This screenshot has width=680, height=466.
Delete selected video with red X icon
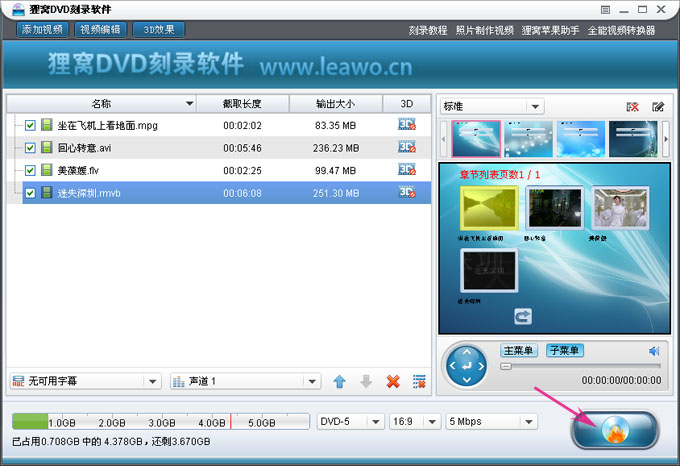click(x=393, y=381)
